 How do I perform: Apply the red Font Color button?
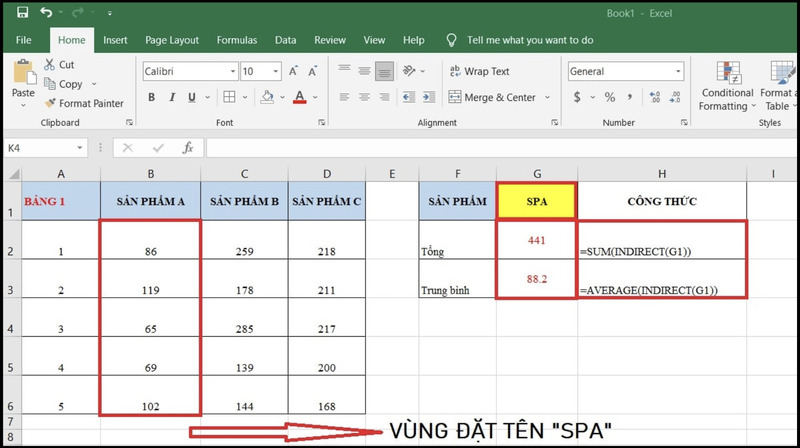pos(300,97)
